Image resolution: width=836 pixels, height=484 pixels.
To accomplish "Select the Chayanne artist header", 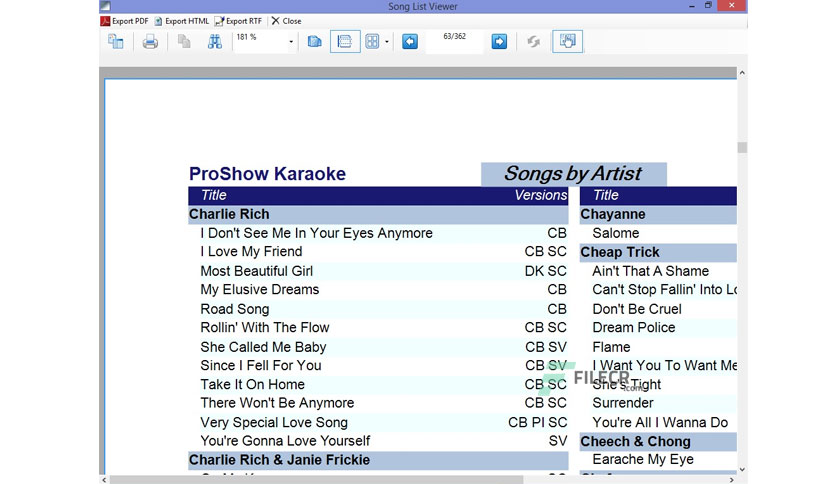I will (658, 214).
